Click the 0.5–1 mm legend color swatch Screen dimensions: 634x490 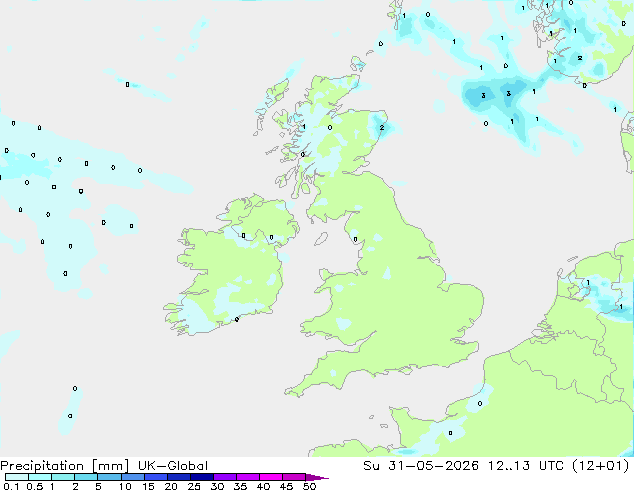[x=40, y=477]
